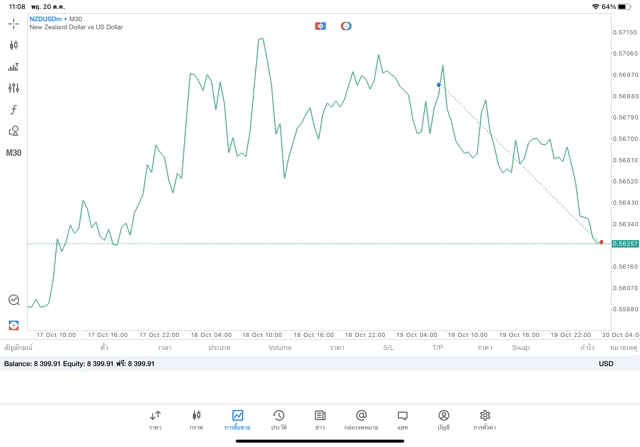Open candlestick chart type icon in sidebar
Viewport: 640px width, 447px height.
pos(13,45)
